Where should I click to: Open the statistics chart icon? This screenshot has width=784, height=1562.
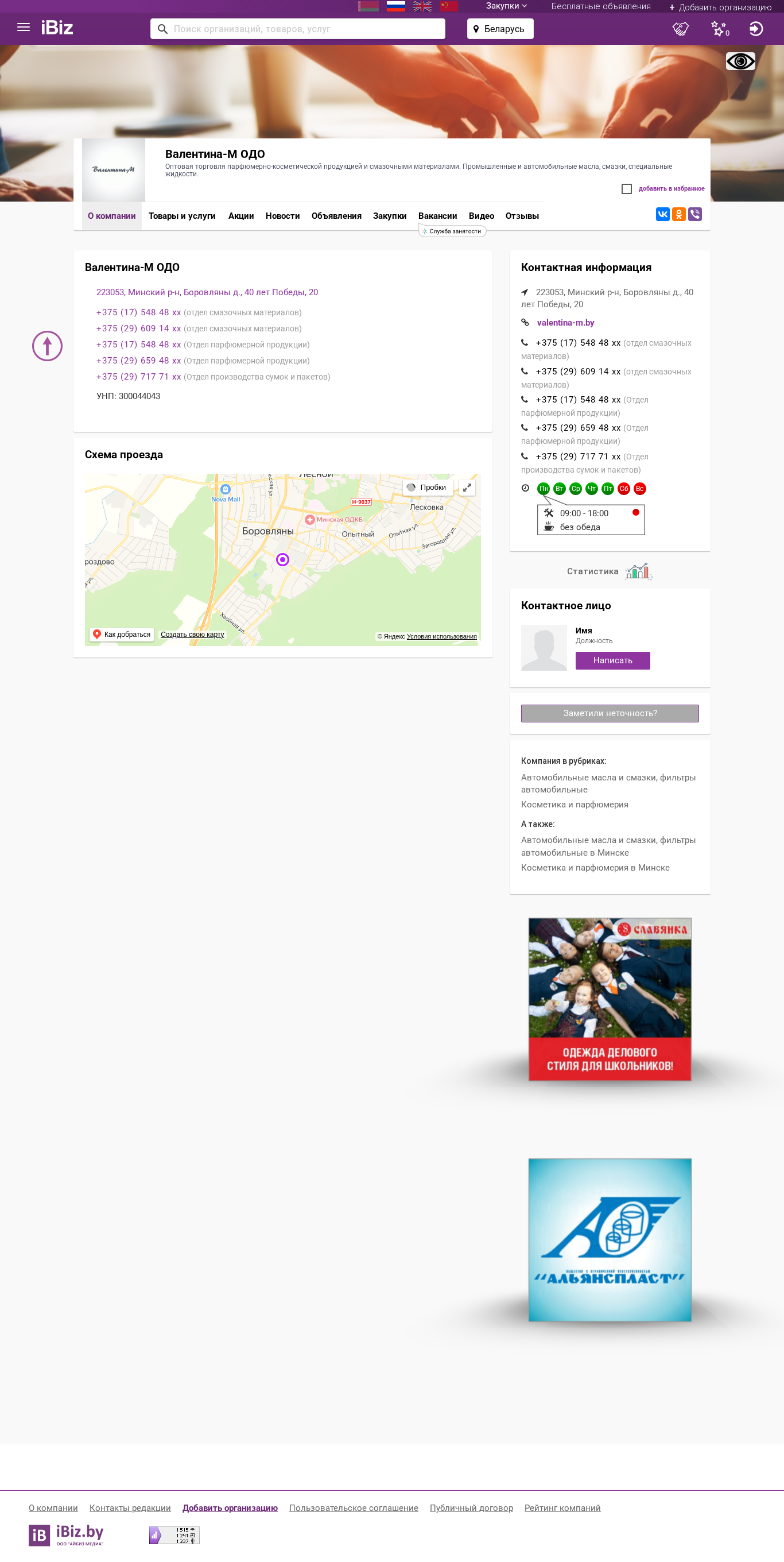[638, 571]
